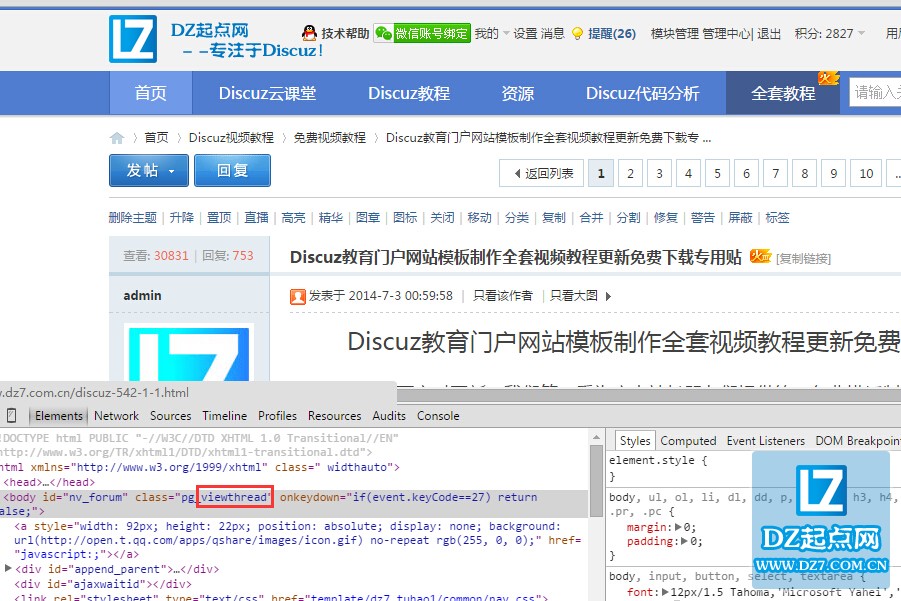Click the [复制链接] copy link
Image resolution: width=901 pixels, height=601 pixels.
coord(803,259)
